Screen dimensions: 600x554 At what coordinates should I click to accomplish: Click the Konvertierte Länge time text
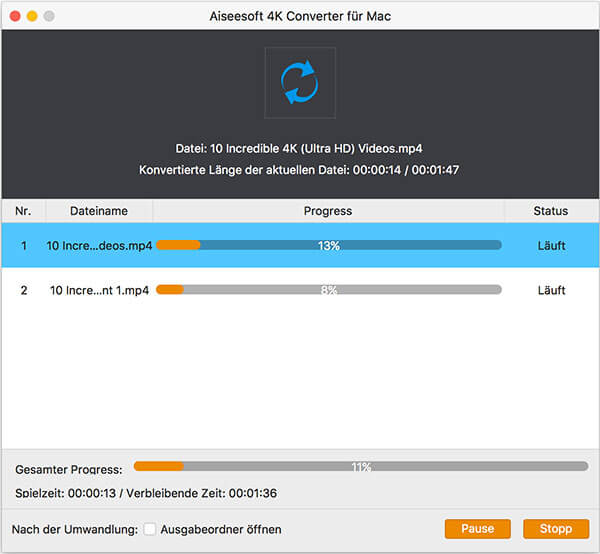(x=299, y=170)
